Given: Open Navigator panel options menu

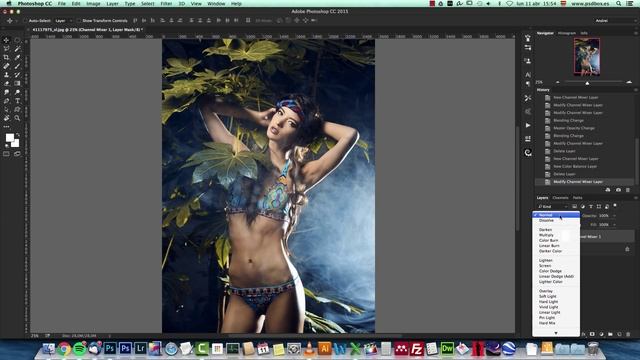Looking at the screenshot, I should pyautogui.click(x=636, y=33).
